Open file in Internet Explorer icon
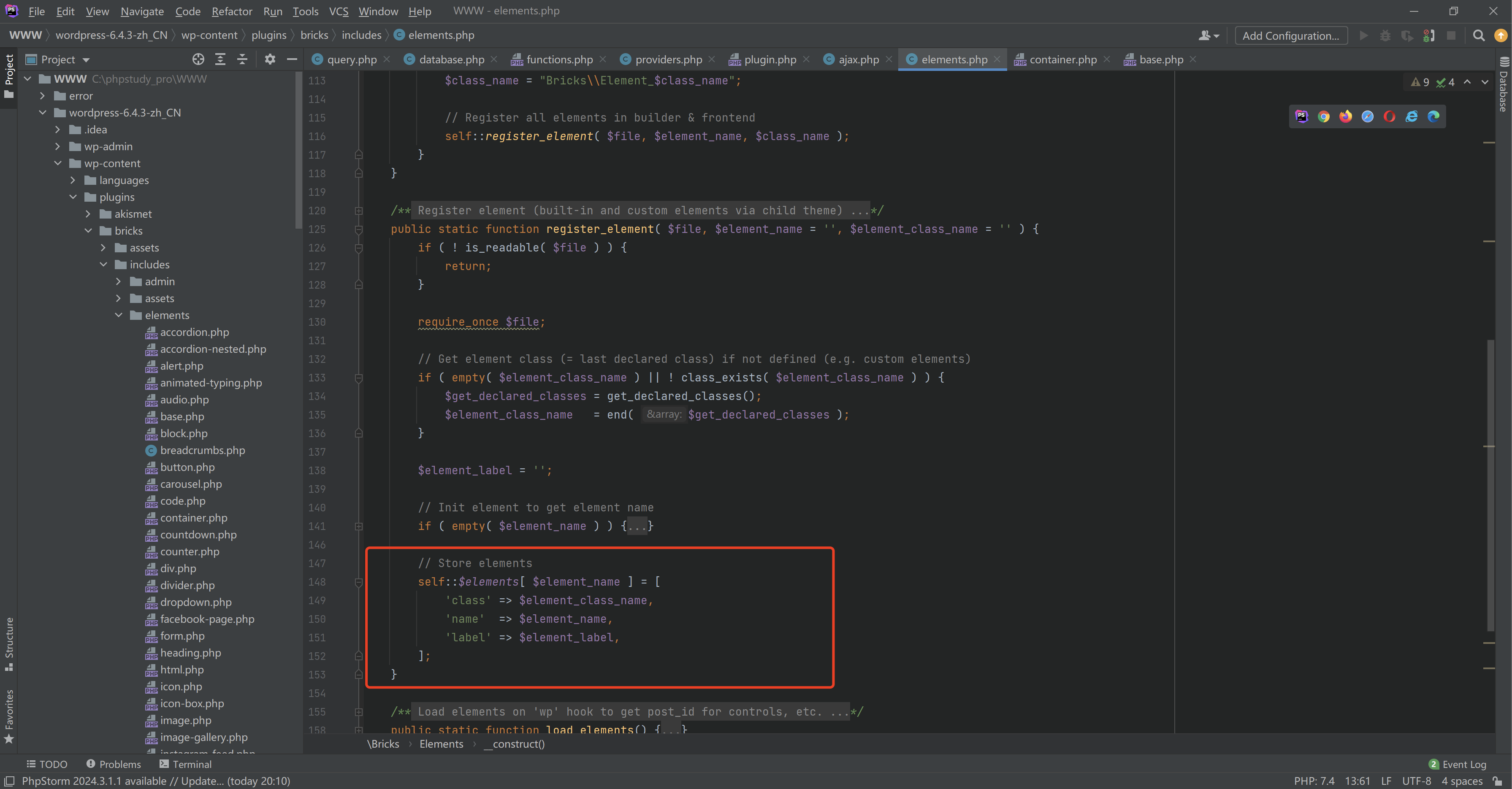Image resolution: width=1512 pixels, height=789 pixels. coord(1411,116)
